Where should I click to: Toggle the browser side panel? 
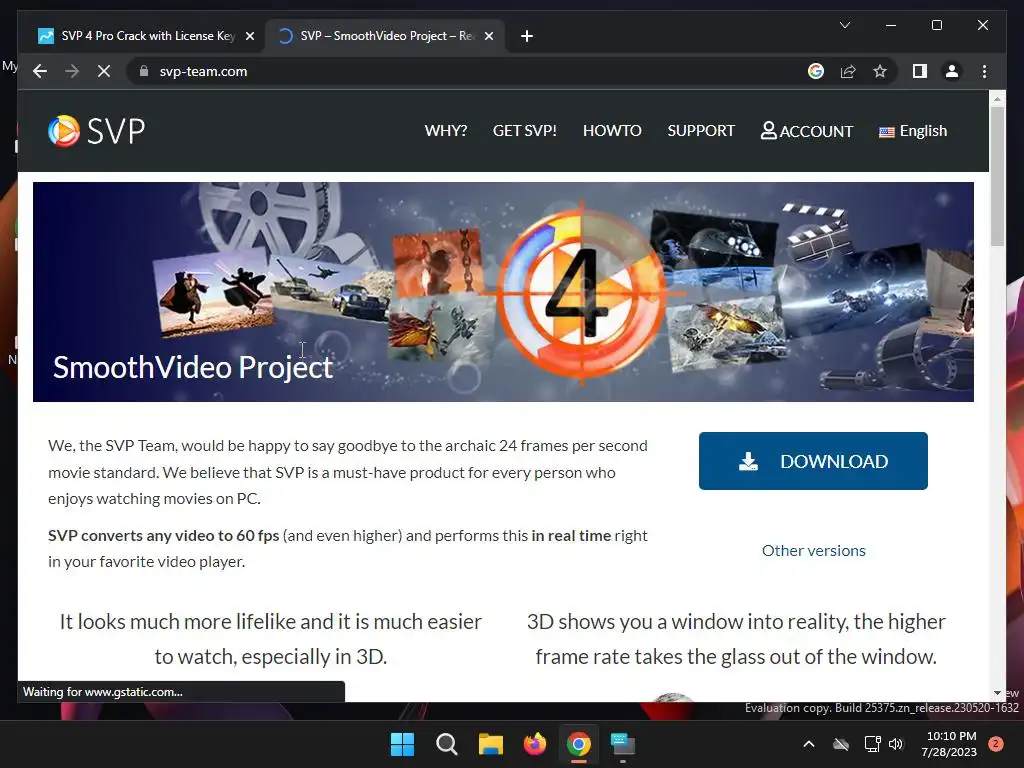coord(920,71)
